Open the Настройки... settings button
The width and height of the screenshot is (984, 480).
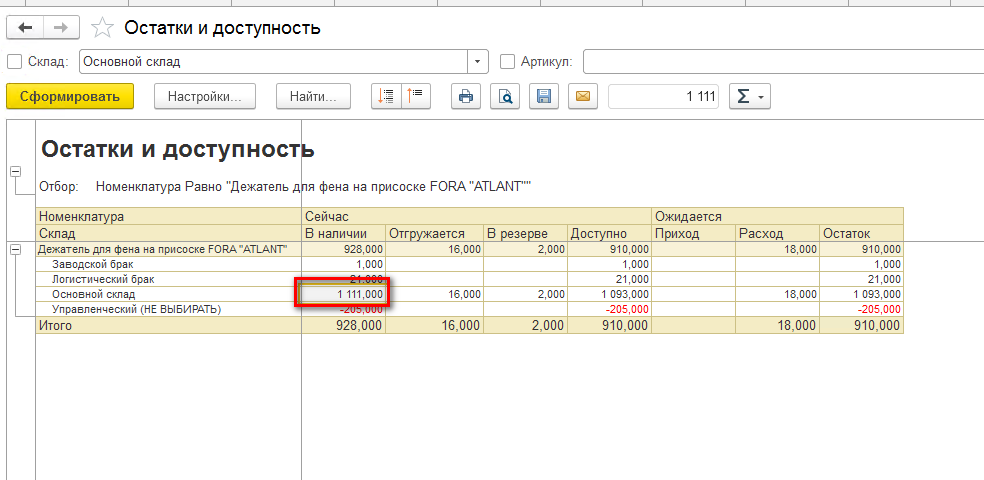coord(205,97)
